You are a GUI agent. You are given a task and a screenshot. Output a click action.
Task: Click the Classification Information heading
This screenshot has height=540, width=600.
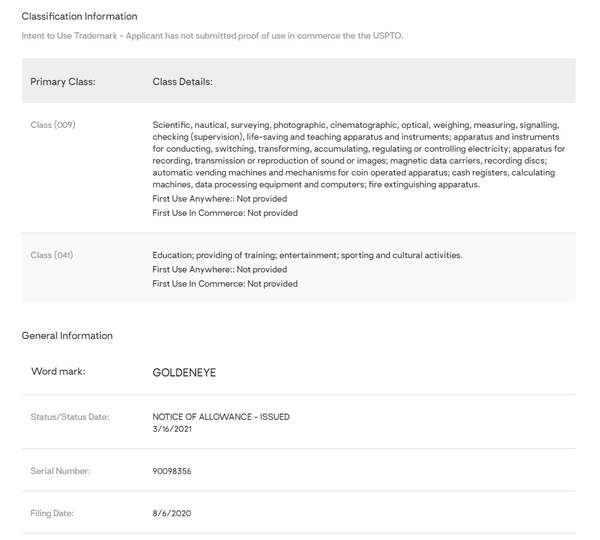pyautogui.click(x=79, y=16)
